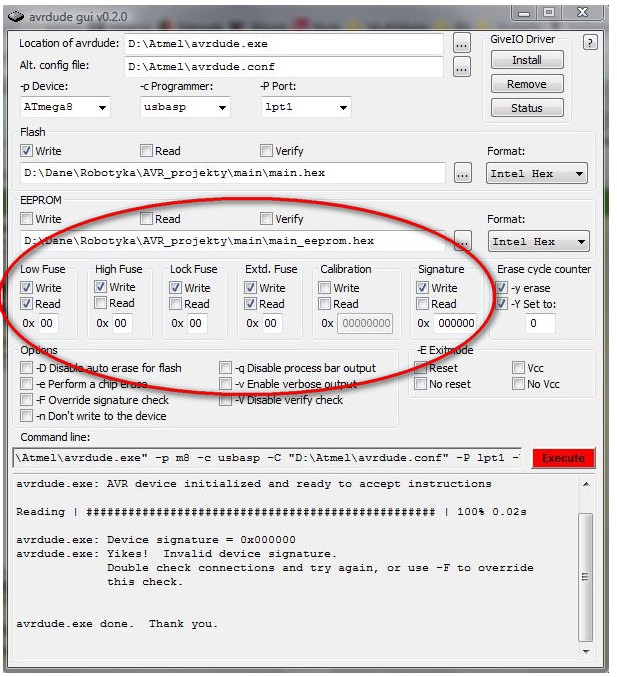Enable -F Override signature check
The image size is (617, 677).
coord(26,400)
